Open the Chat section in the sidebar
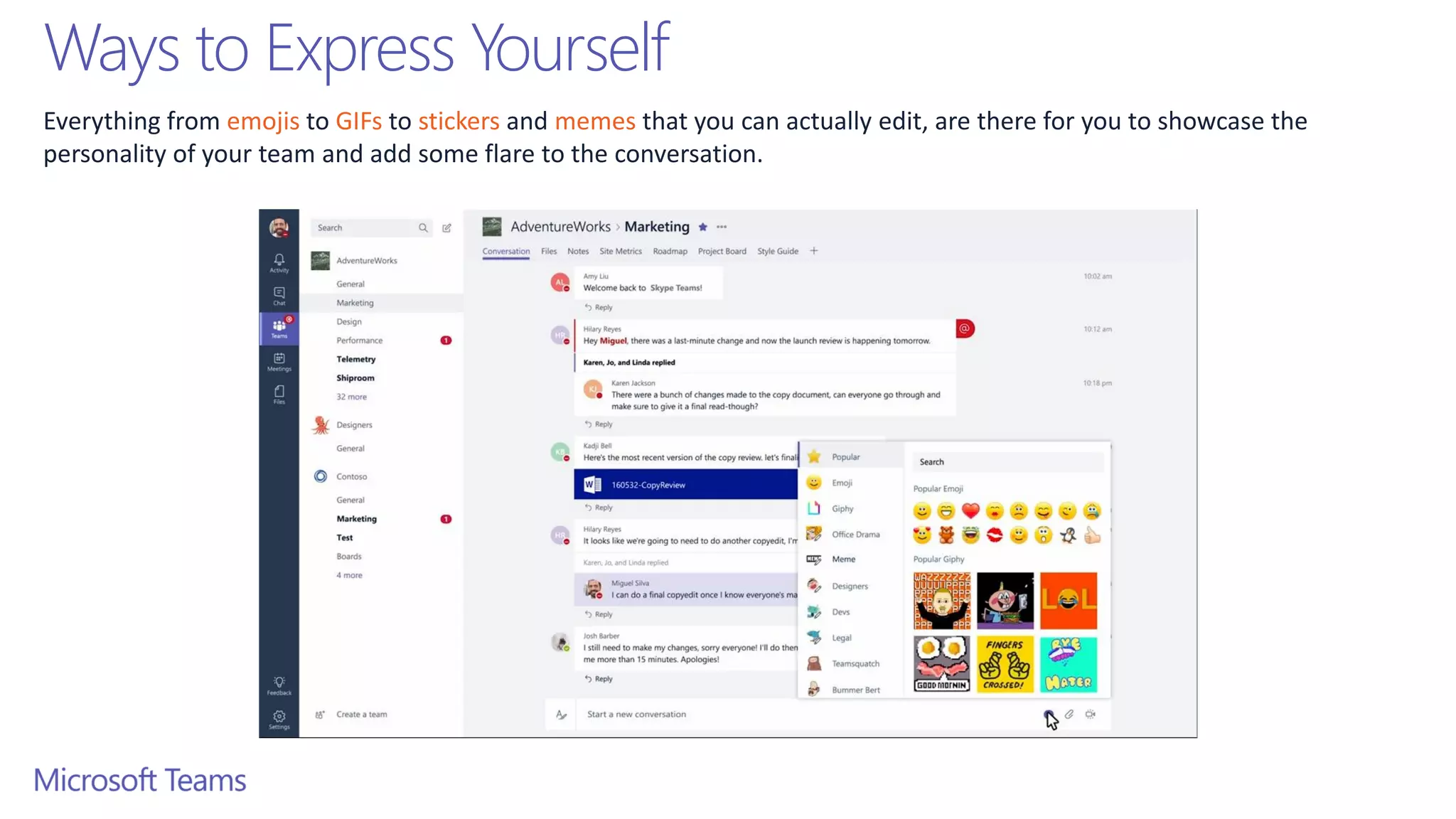This screenshot has width=1456, height=819. click(279, 296)
